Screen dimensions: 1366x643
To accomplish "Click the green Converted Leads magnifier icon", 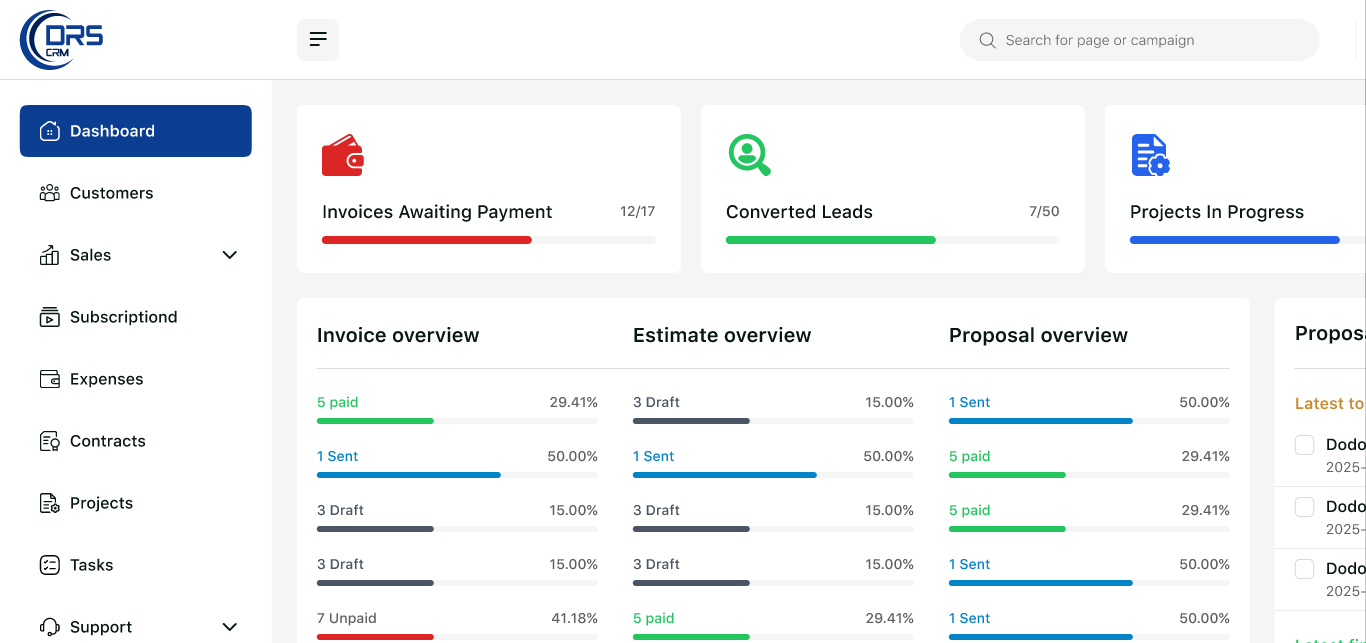I will (x=748, y=155).
